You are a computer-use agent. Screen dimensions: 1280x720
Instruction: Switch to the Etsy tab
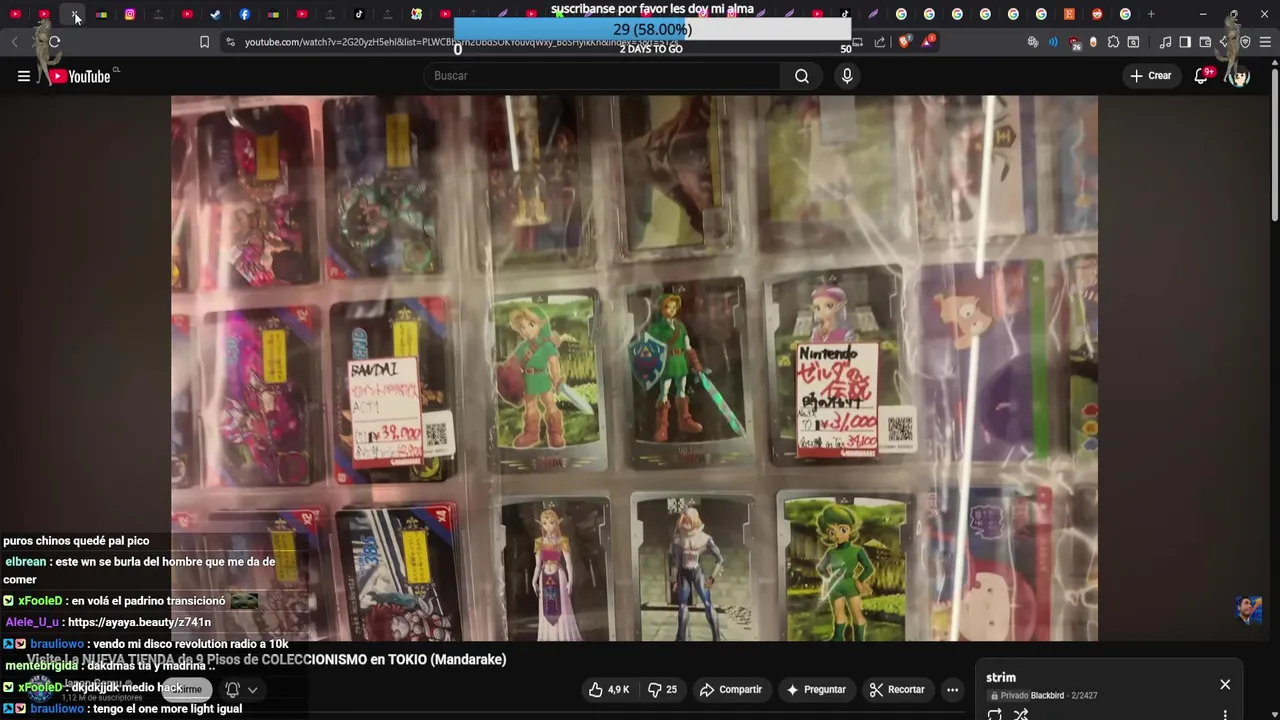1069,14
